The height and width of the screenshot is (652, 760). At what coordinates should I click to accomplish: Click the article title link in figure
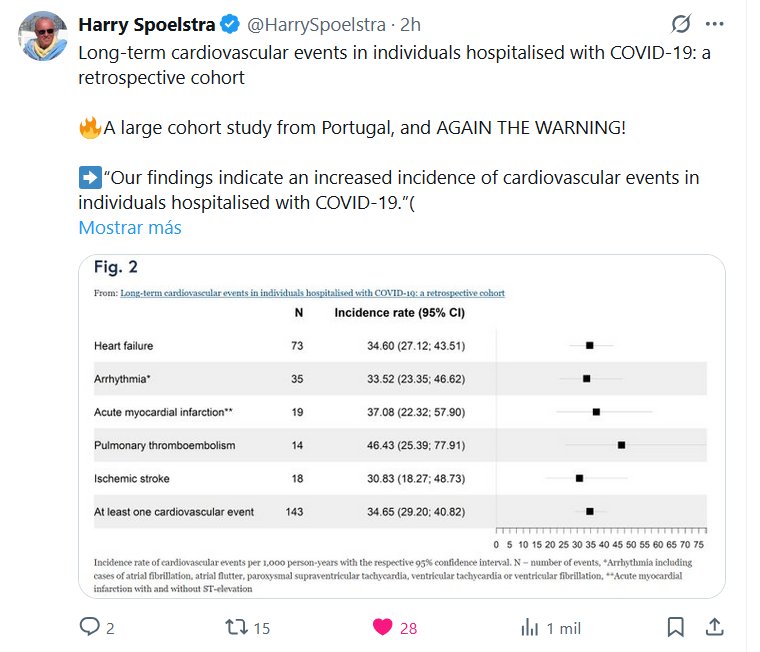312,293
